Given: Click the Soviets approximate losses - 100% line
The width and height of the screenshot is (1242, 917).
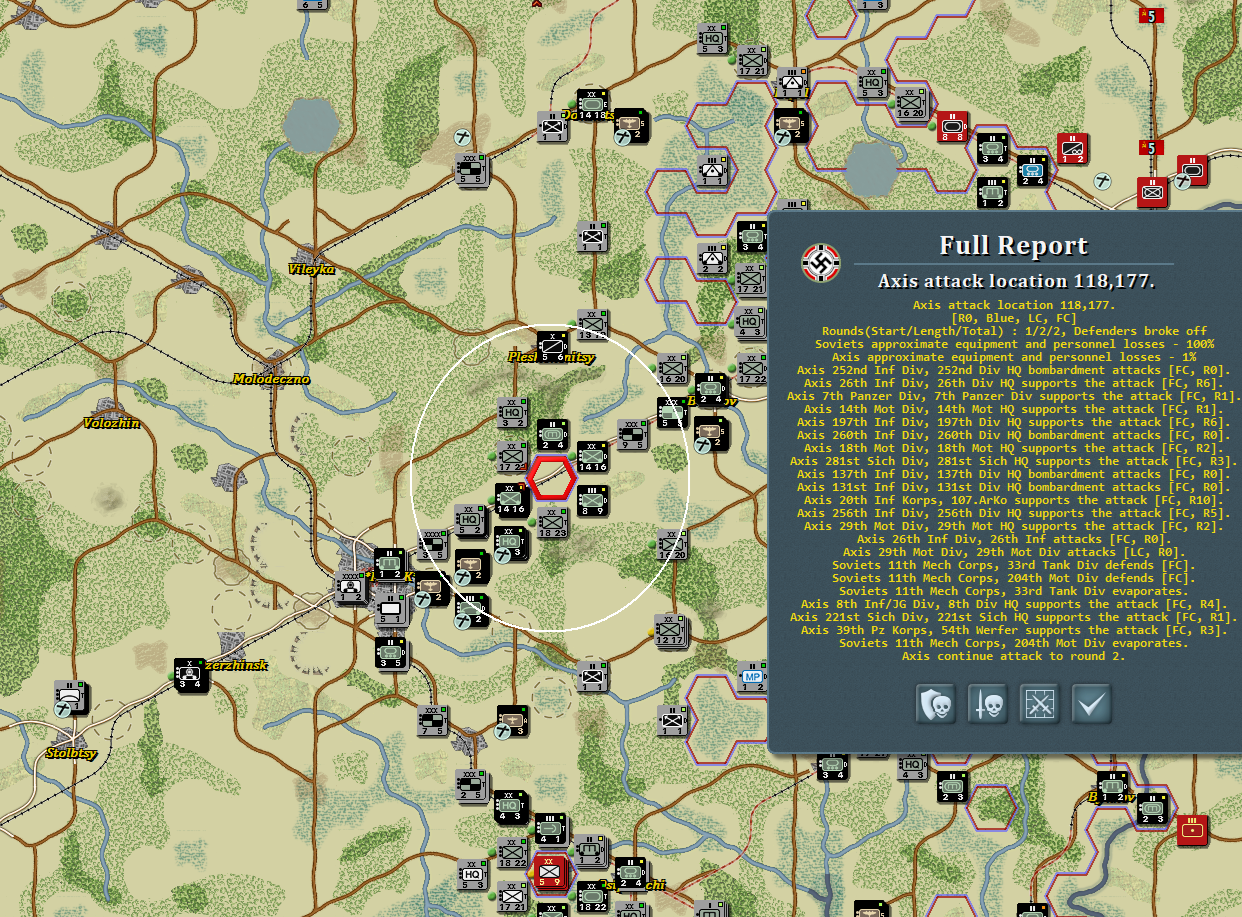Looking at the screenshot, I should click(1014, 344).
